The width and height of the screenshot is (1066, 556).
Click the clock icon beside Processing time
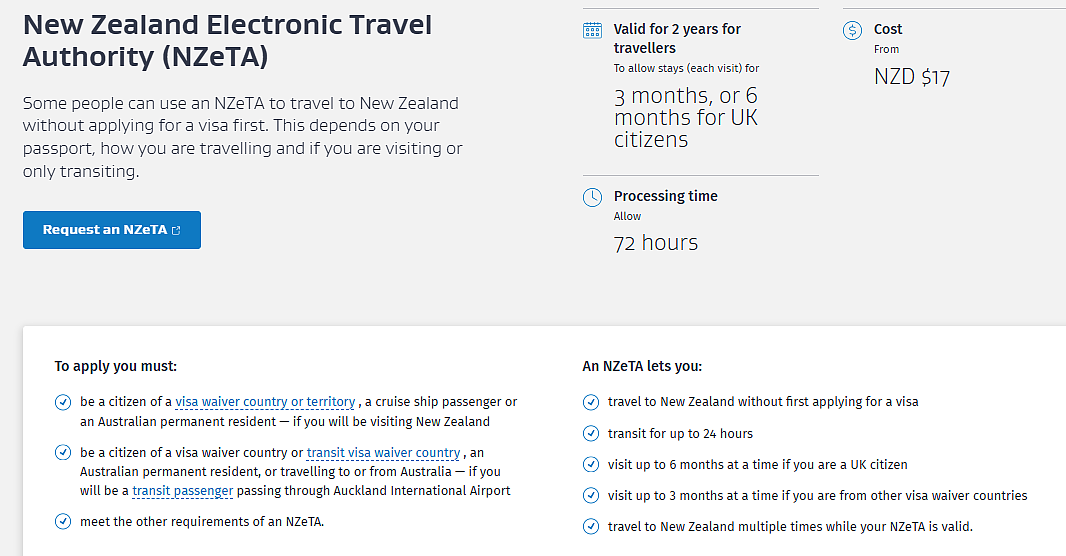(x=592, y=197)
